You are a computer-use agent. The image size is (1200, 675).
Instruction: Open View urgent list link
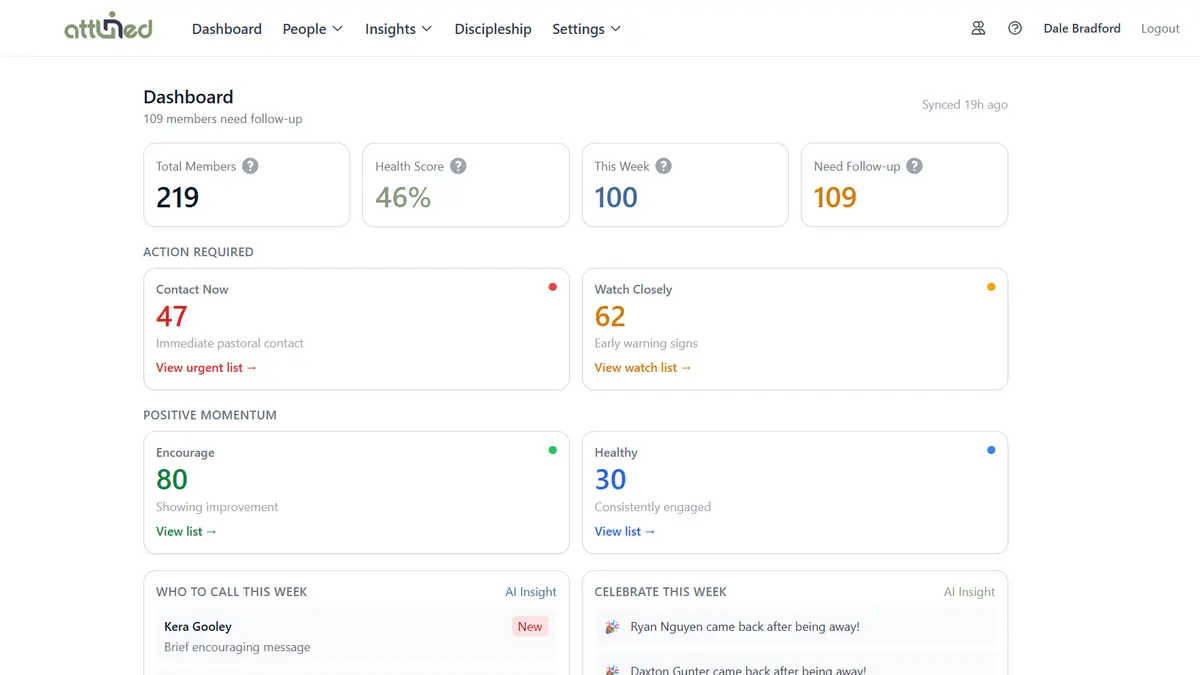pos(206,368)
